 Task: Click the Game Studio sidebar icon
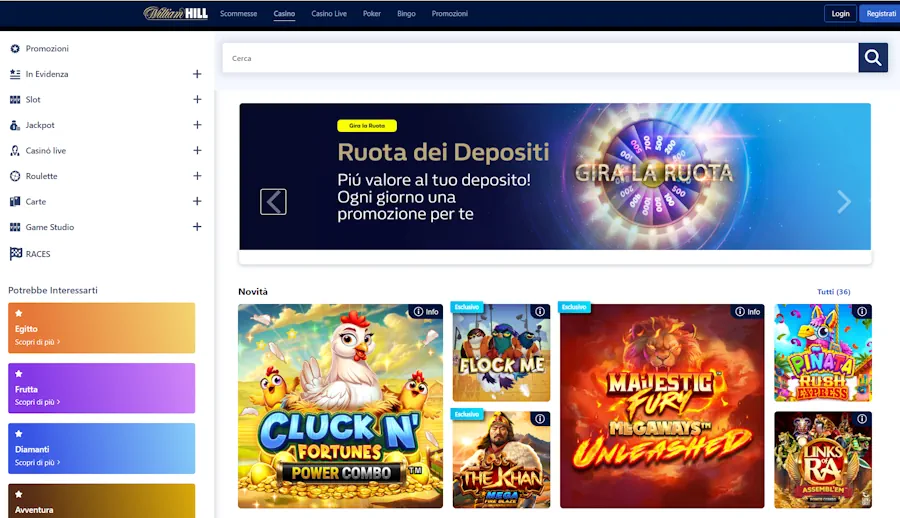15,227
